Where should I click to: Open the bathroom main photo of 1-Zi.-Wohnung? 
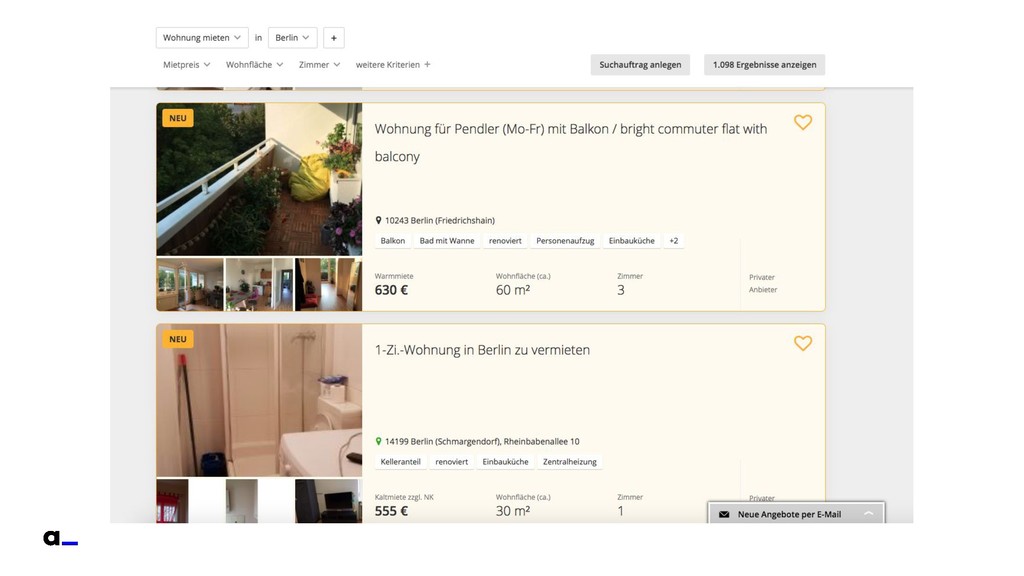click(x=259, y=400)
